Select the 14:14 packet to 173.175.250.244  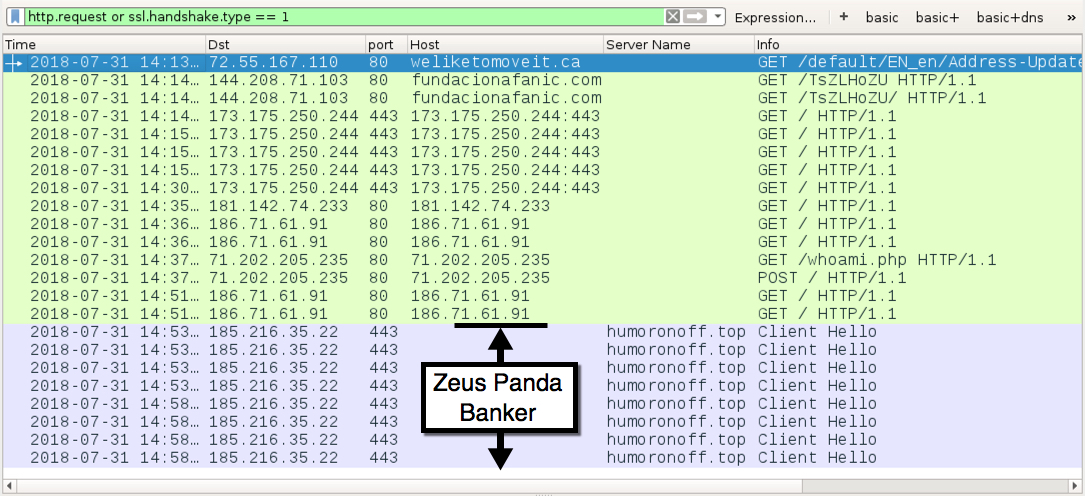543,116
